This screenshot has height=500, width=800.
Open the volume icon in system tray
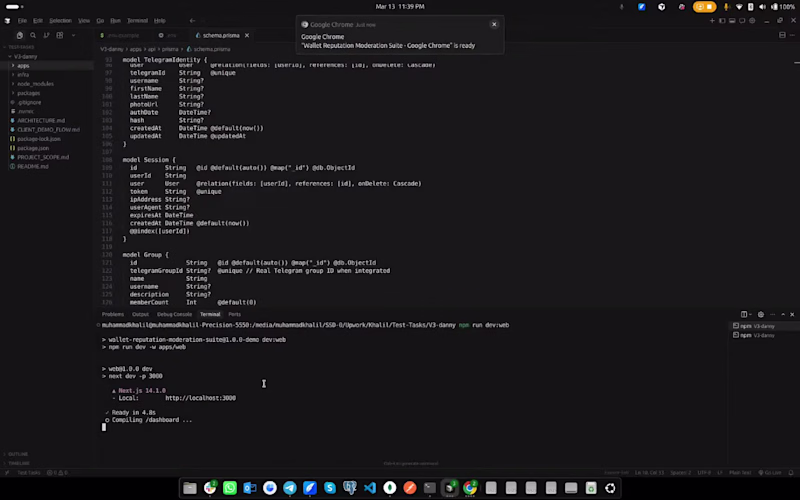763,7
